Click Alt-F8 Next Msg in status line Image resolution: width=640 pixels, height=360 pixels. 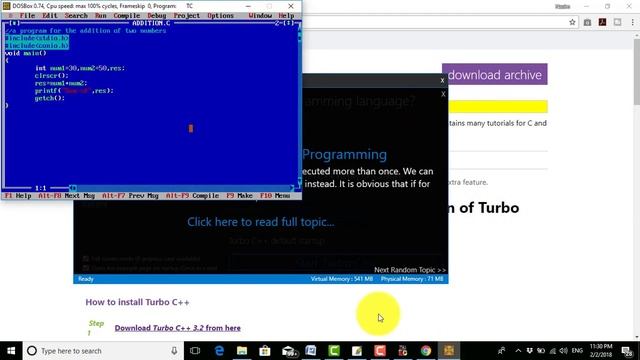pyautogui.click(x=67, y=196)
